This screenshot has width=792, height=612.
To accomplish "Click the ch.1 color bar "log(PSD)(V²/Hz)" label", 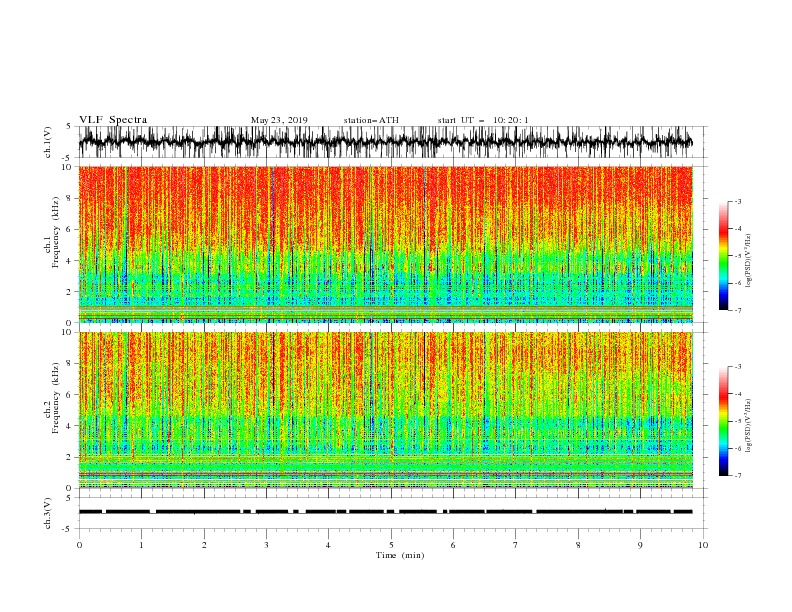I will point(748,261).
